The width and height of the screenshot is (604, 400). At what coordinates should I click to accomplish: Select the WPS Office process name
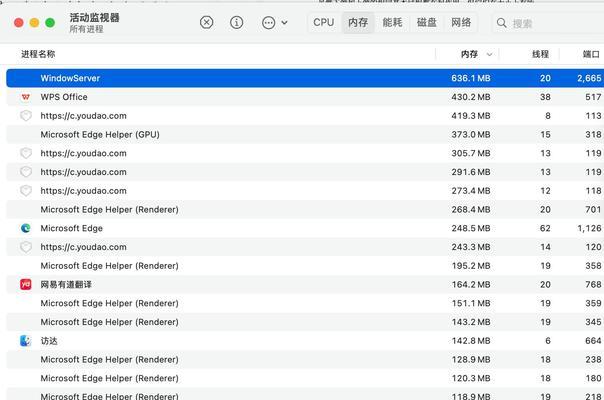click(x=64, y=97)
